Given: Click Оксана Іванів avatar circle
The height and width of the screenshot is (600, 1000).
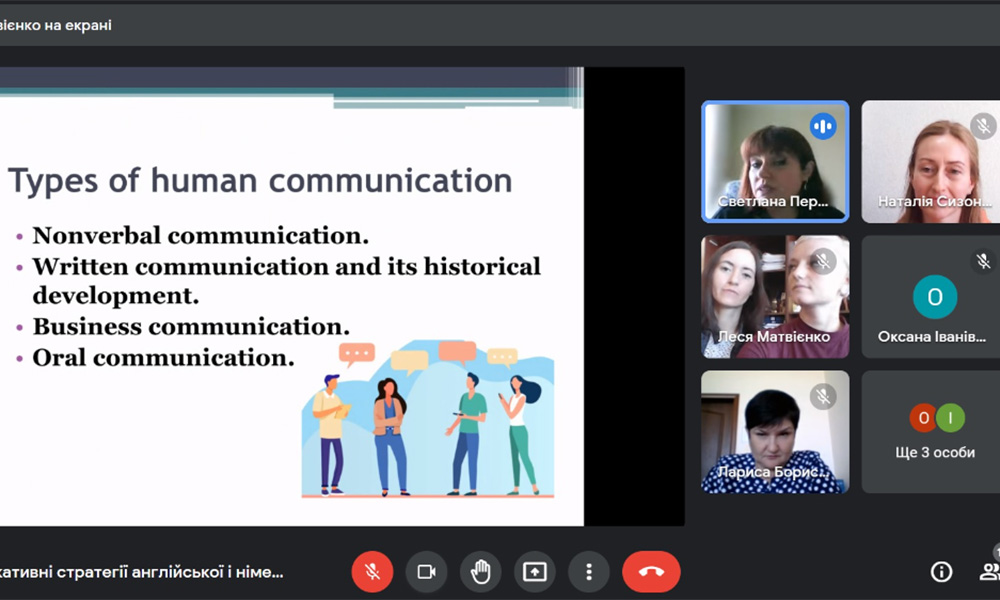Looking at the screenshot, I should (x=935, y=297).
